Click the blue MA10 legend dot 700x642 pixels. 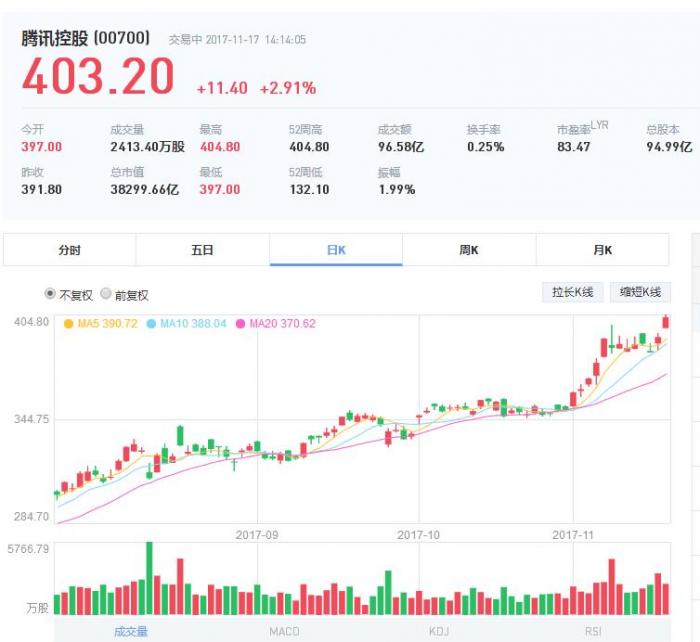tap(151, 324)
